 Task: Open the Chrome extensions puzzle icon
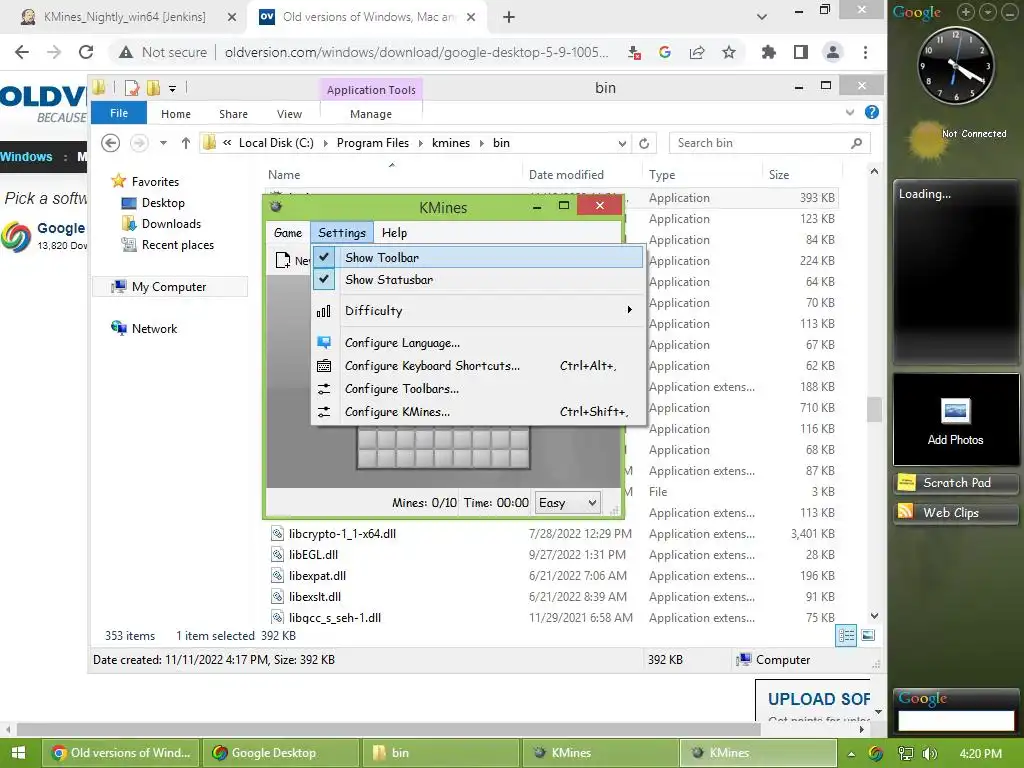click(769, 52)
